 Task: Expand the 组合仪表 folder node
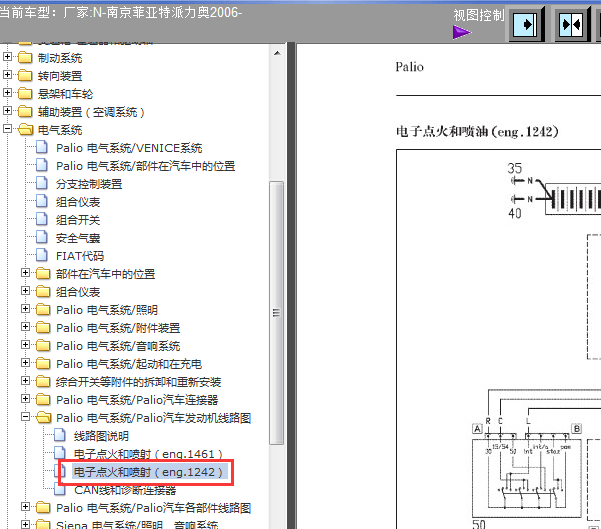[25, 291]
